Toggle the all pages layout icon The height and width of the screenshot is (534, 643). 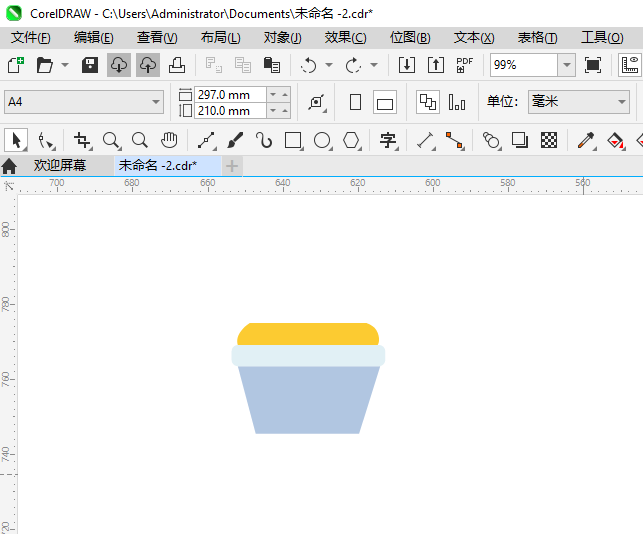click(x=428, y=102)
